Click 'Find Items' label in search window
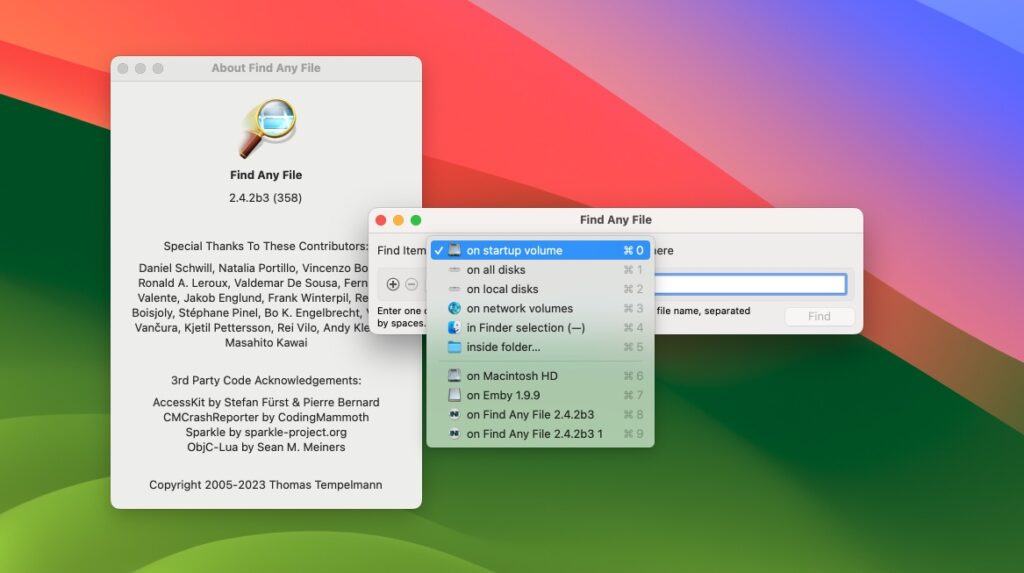This screenshot has height=573, width=1024. click(402, 250)
